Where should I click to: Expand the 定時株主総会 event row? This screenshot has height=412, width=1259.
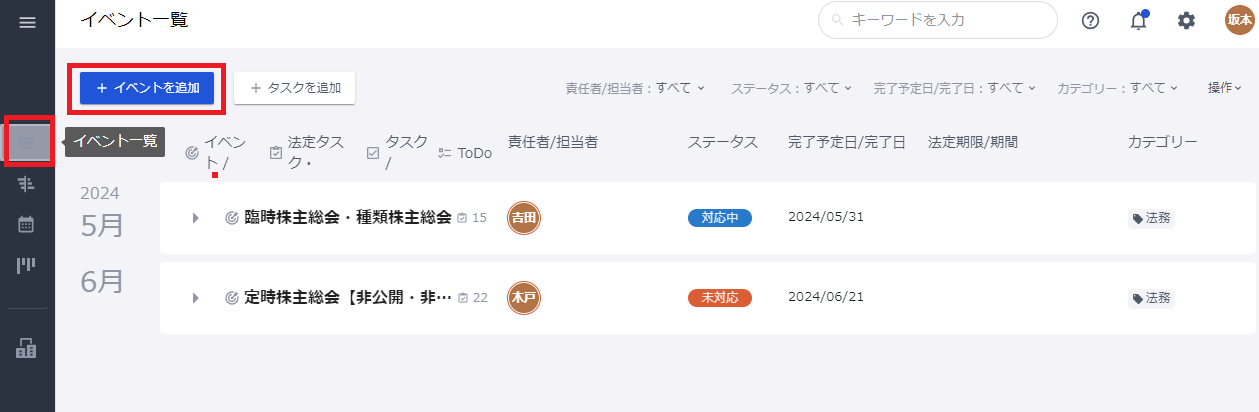point(196,297)
